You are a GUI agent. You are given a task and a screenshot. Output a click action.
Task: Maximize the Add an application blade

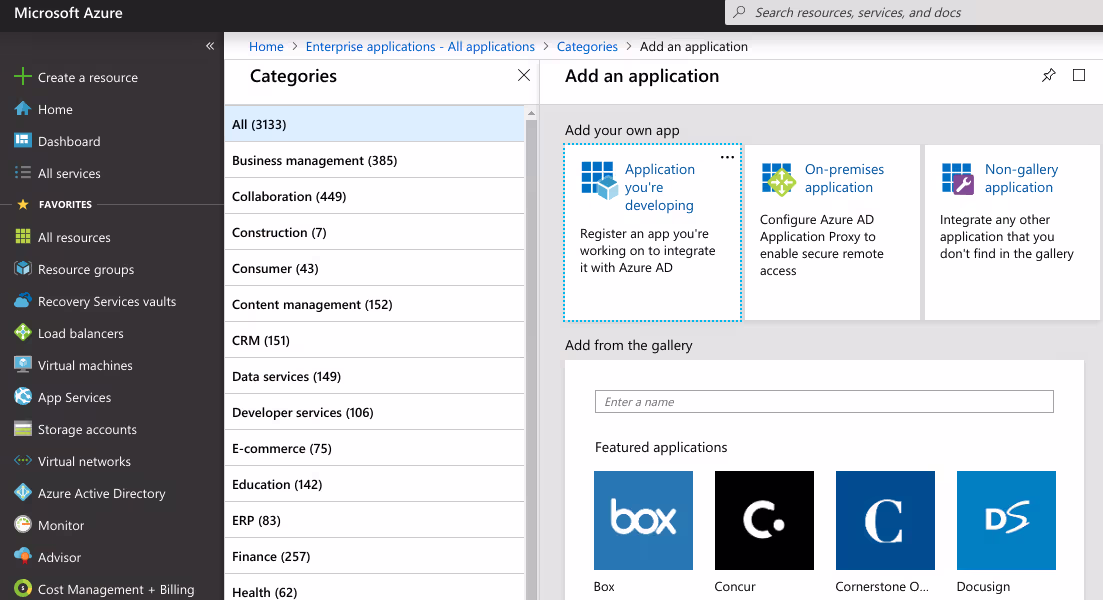[x=1079, y=76]
